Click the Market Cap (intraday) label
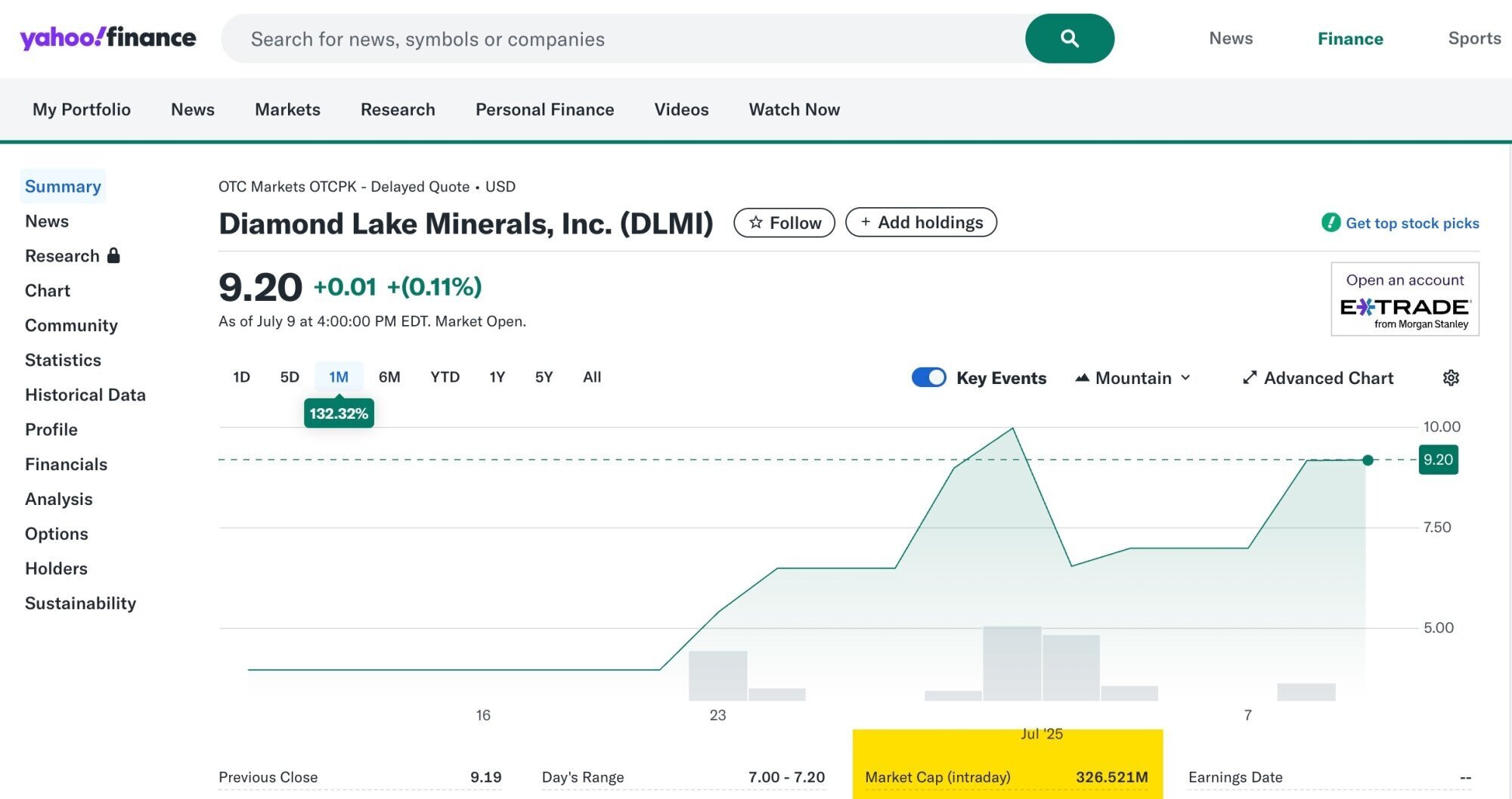The image size is (1512, 799). coord(937,777)
